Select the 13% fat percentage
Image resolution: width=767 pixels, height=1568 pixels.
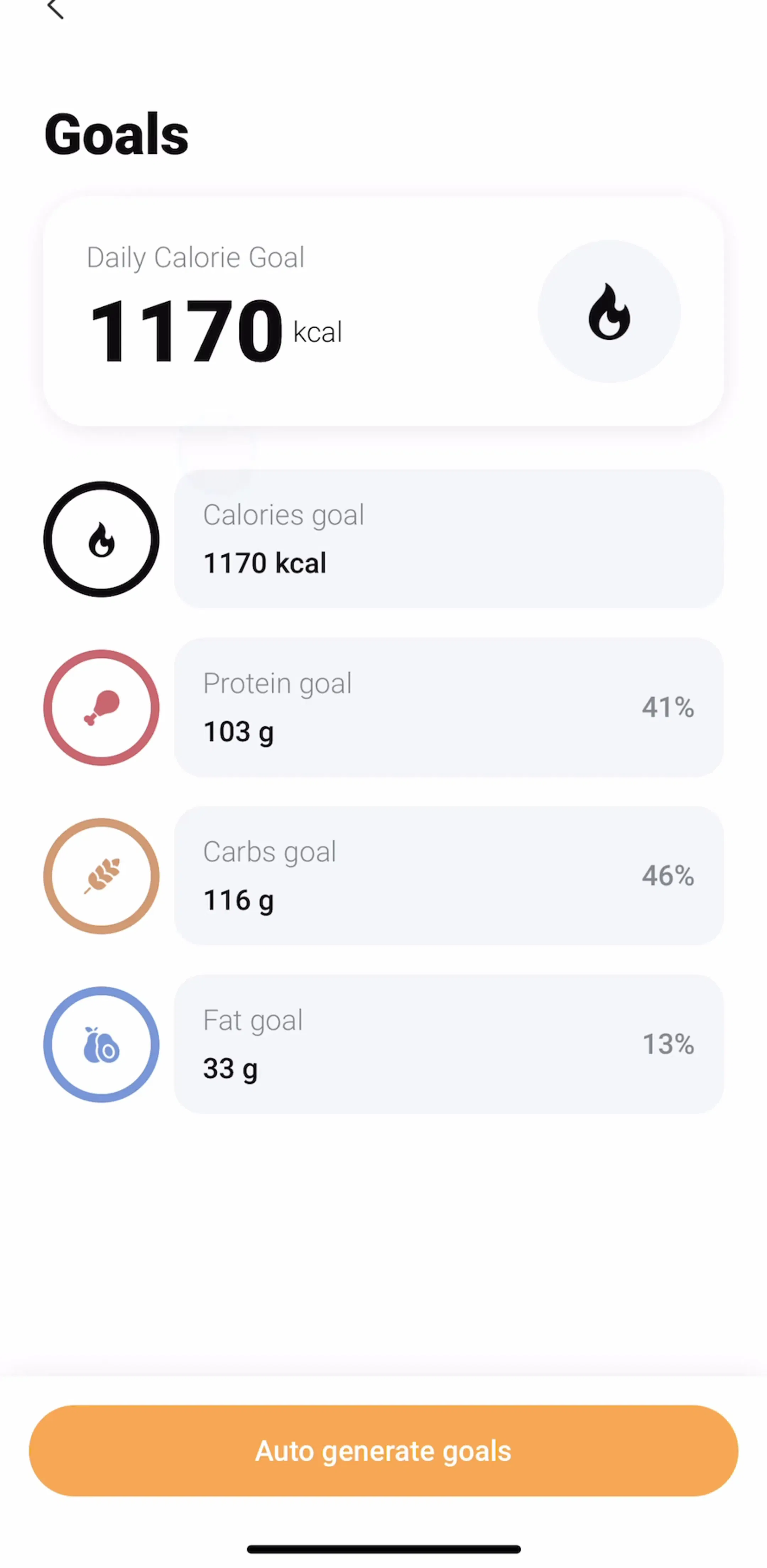[x=668, y=1045]
